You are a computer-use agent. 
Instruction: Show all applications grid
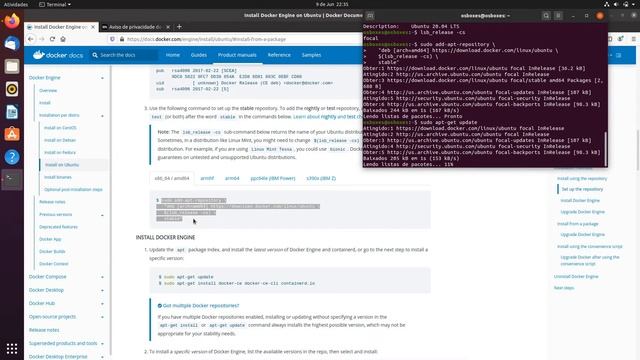coord(12,349)
